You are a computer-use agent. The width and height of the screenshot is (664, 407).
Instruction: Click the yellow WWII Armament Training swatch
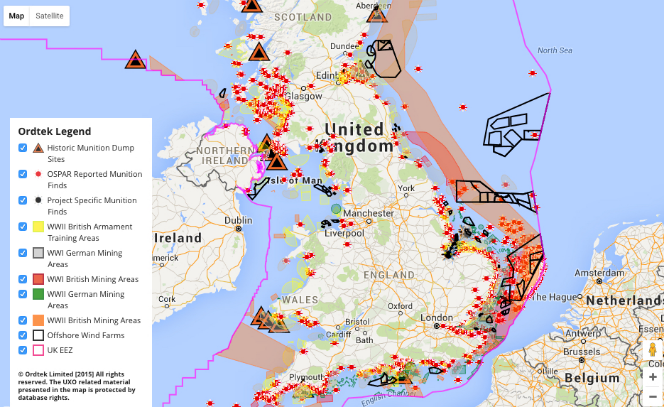[x=38, y=227]
